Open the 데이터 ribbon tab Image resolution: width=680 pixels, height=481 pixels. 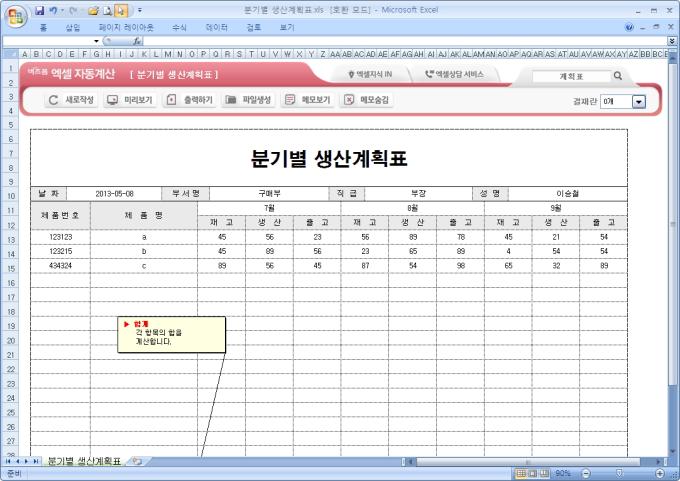click(x=216, y=27)
